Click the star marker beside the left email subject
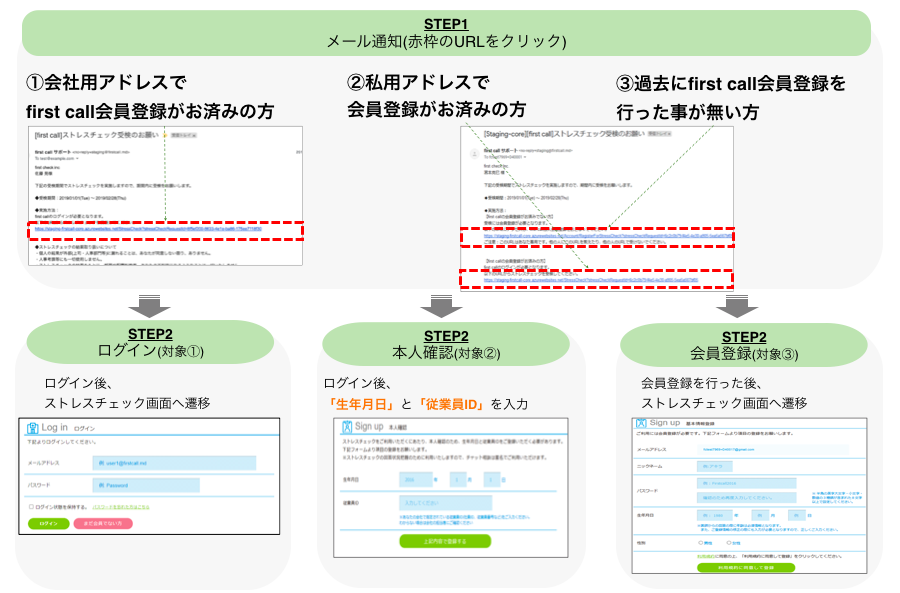Viewport: 900px width, 593px height. tap(165, 135)
